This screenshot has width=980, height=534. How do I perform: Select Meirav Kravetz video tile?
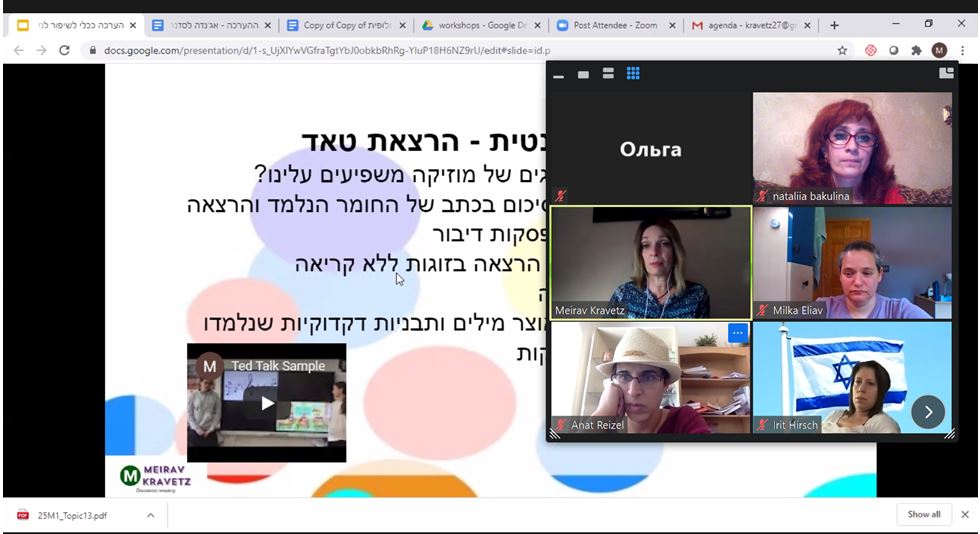coord(651,263)
